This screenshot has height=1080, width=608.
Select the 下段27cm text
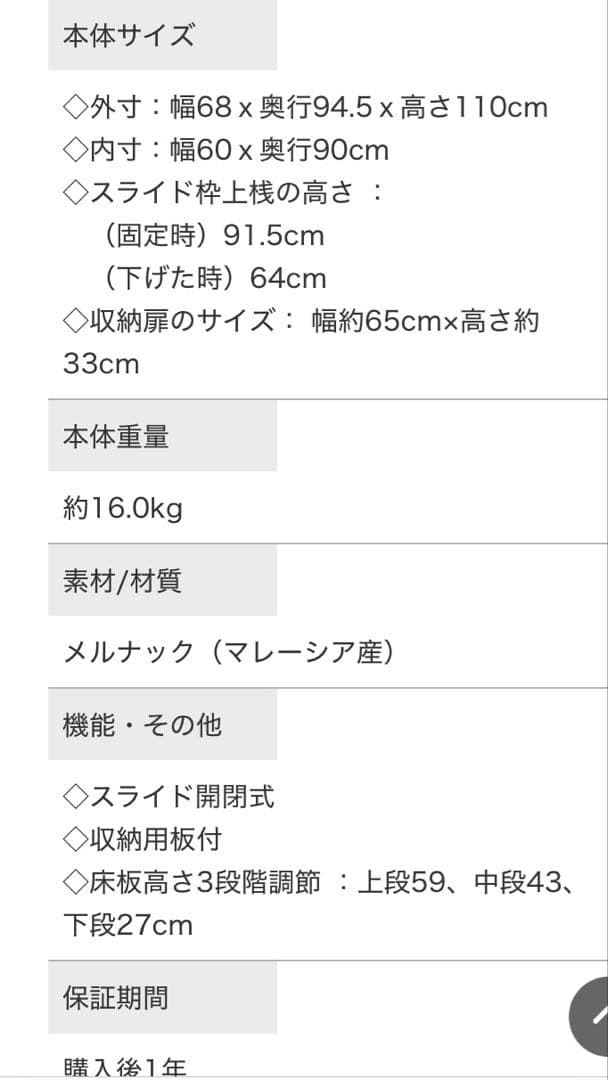[x=128, y=925]
